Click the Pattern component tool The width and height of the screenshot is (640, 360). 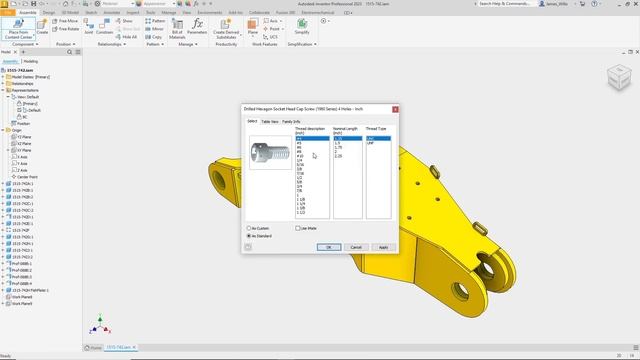[155, 21]
